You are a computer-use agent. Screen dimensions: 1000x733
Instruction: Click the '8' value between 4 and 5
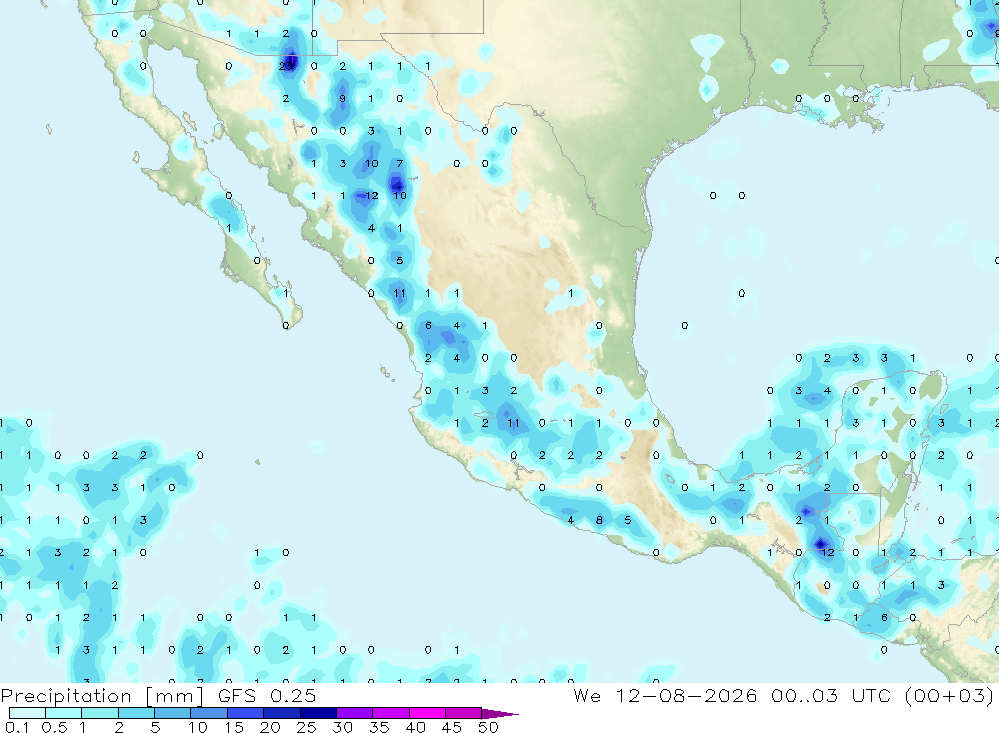[x=599, y=520]
